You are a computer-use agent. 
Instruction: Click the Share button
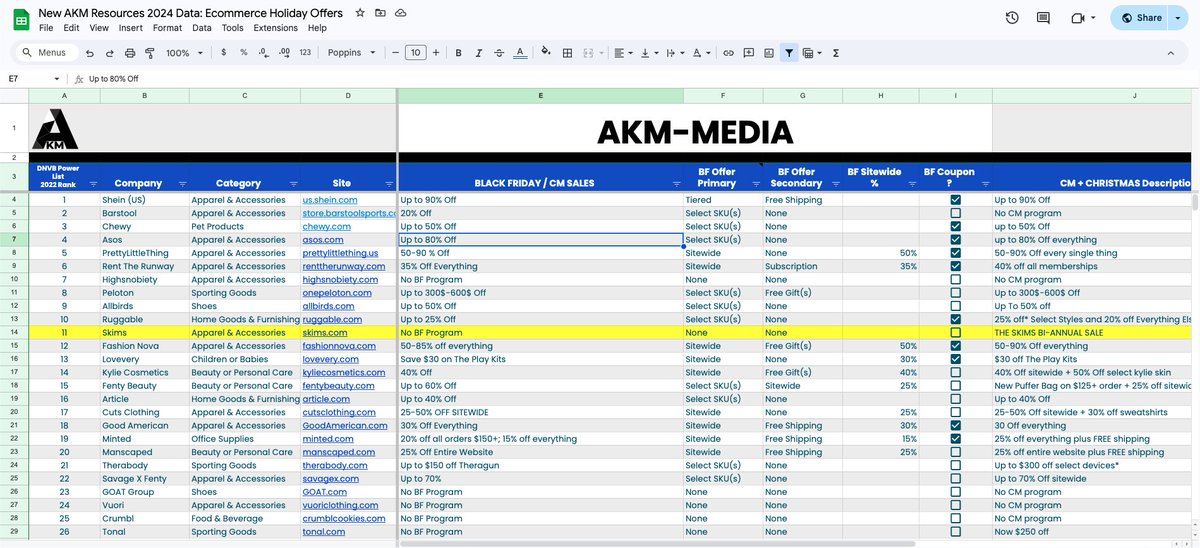point(1140,18)
